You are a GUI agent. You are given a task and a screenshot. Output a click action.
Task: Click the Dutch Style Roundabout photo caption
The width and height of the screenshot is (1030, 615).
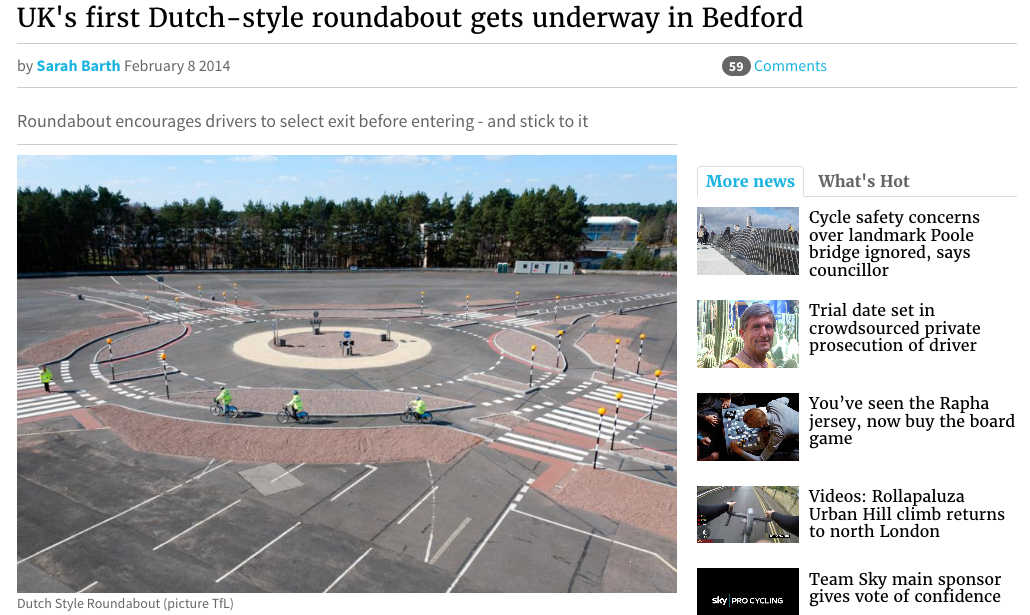[125, 604]
